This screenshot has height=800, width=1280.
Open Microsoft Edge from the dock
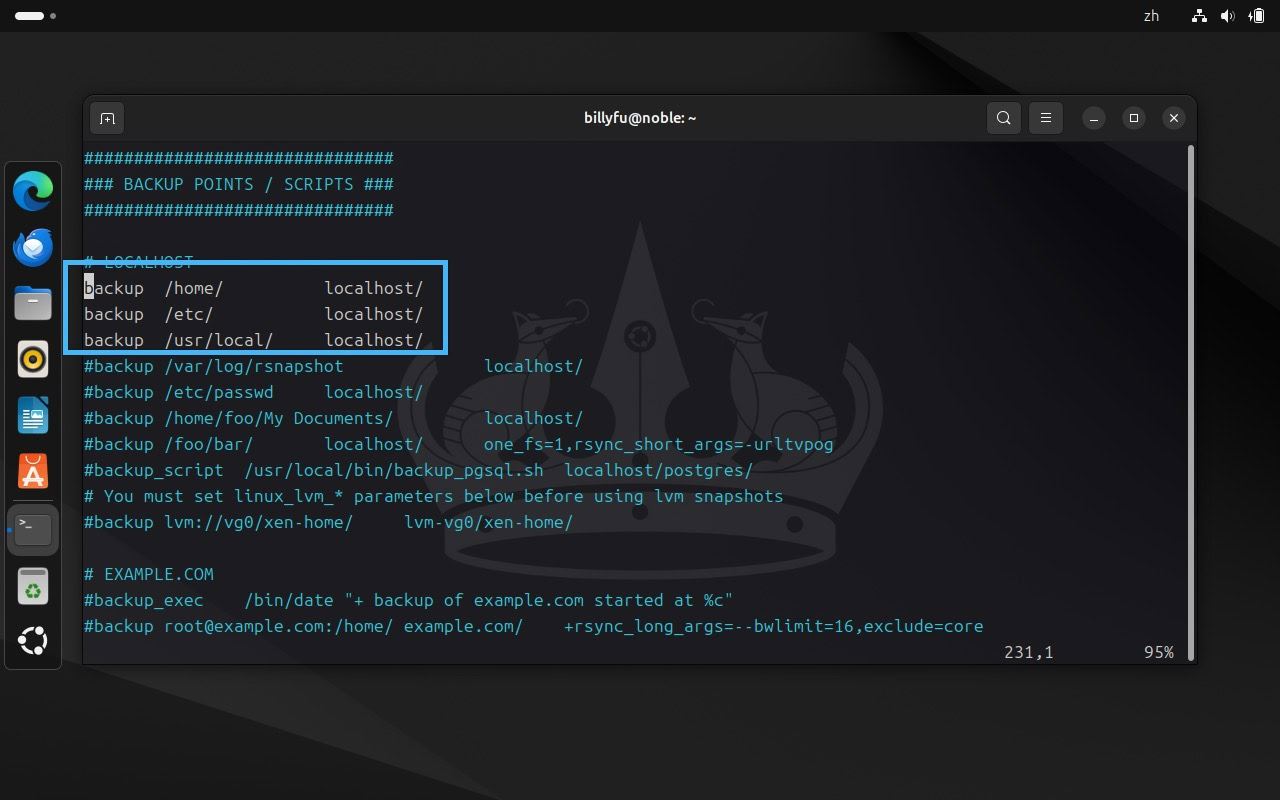(x=33, y=191)
